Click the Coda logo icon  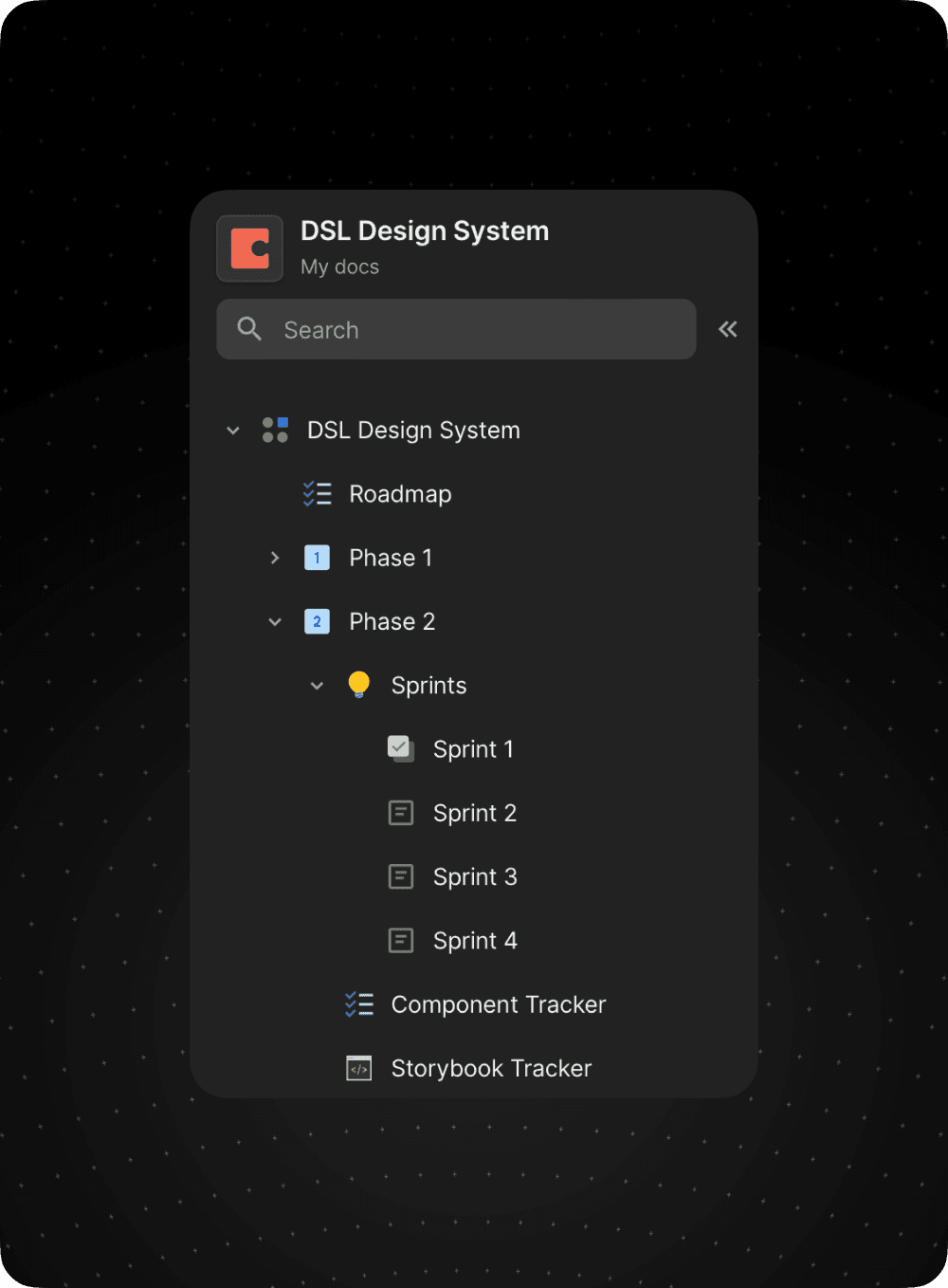250,248
